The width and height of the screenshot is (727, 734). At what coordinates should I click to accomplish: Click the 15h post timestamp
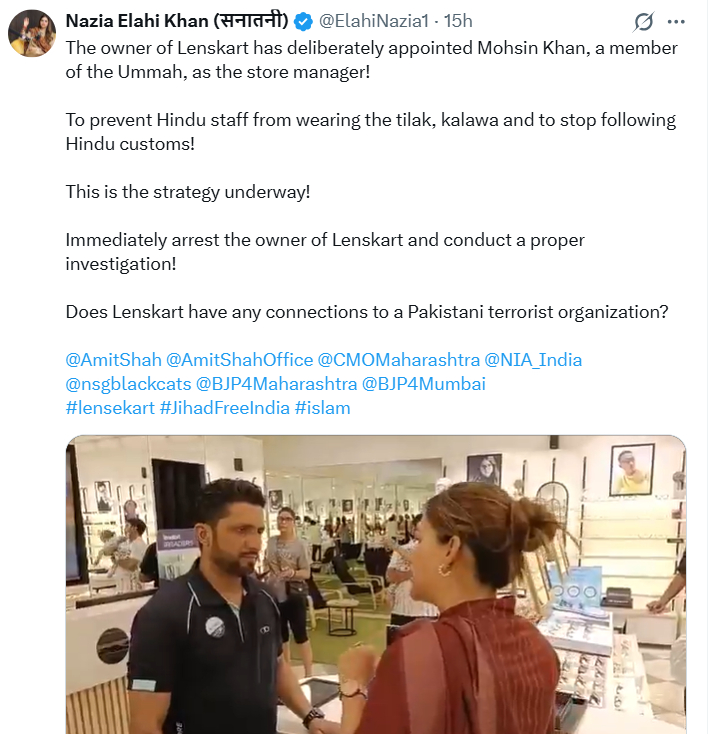[x=458, y=21]
